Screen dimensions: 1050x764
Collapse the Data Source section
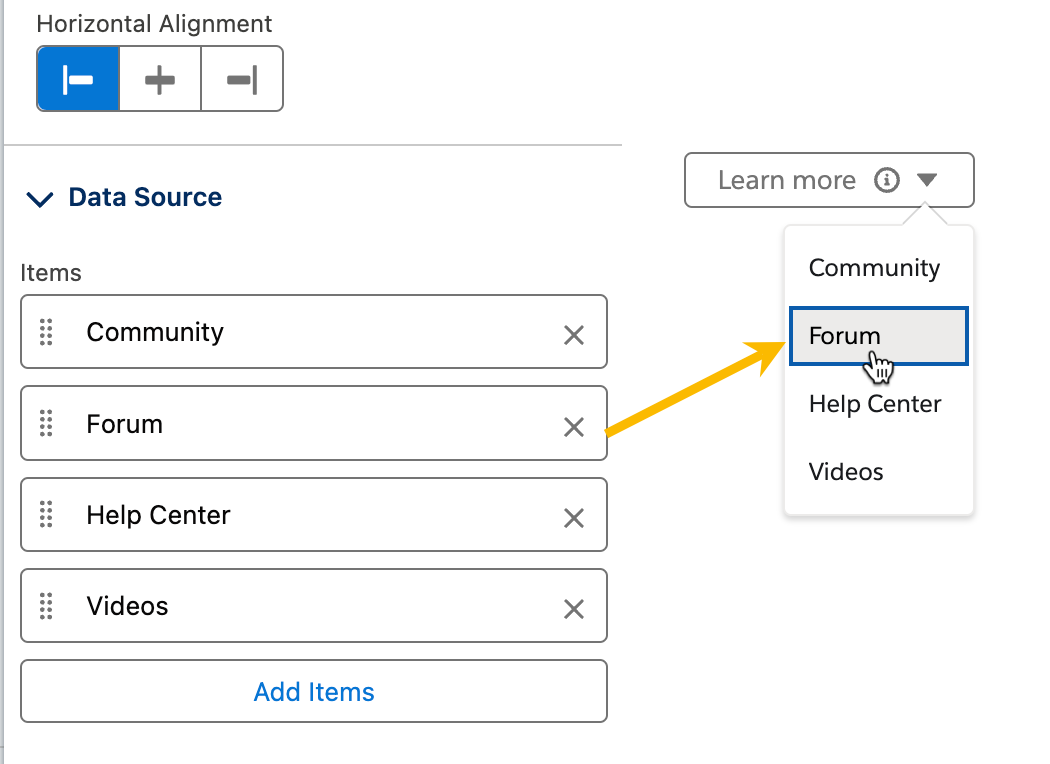(40, 199)
